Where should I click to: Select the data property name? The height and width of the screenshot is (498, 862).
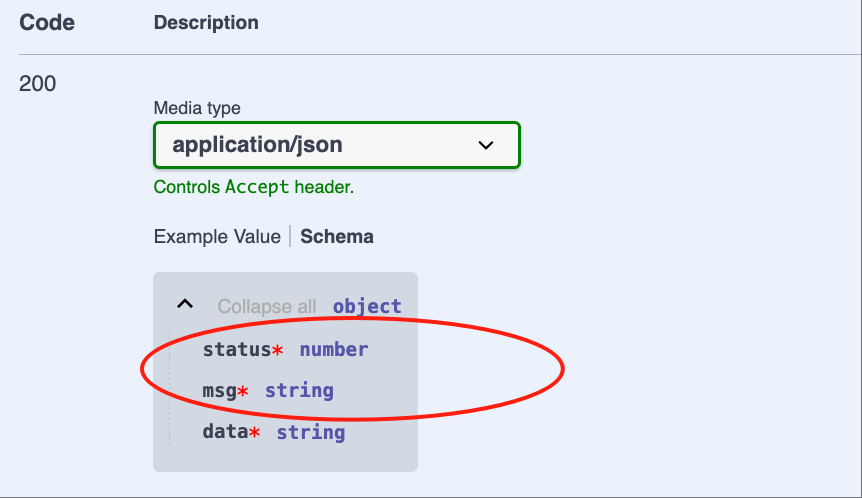coord(225,432)
